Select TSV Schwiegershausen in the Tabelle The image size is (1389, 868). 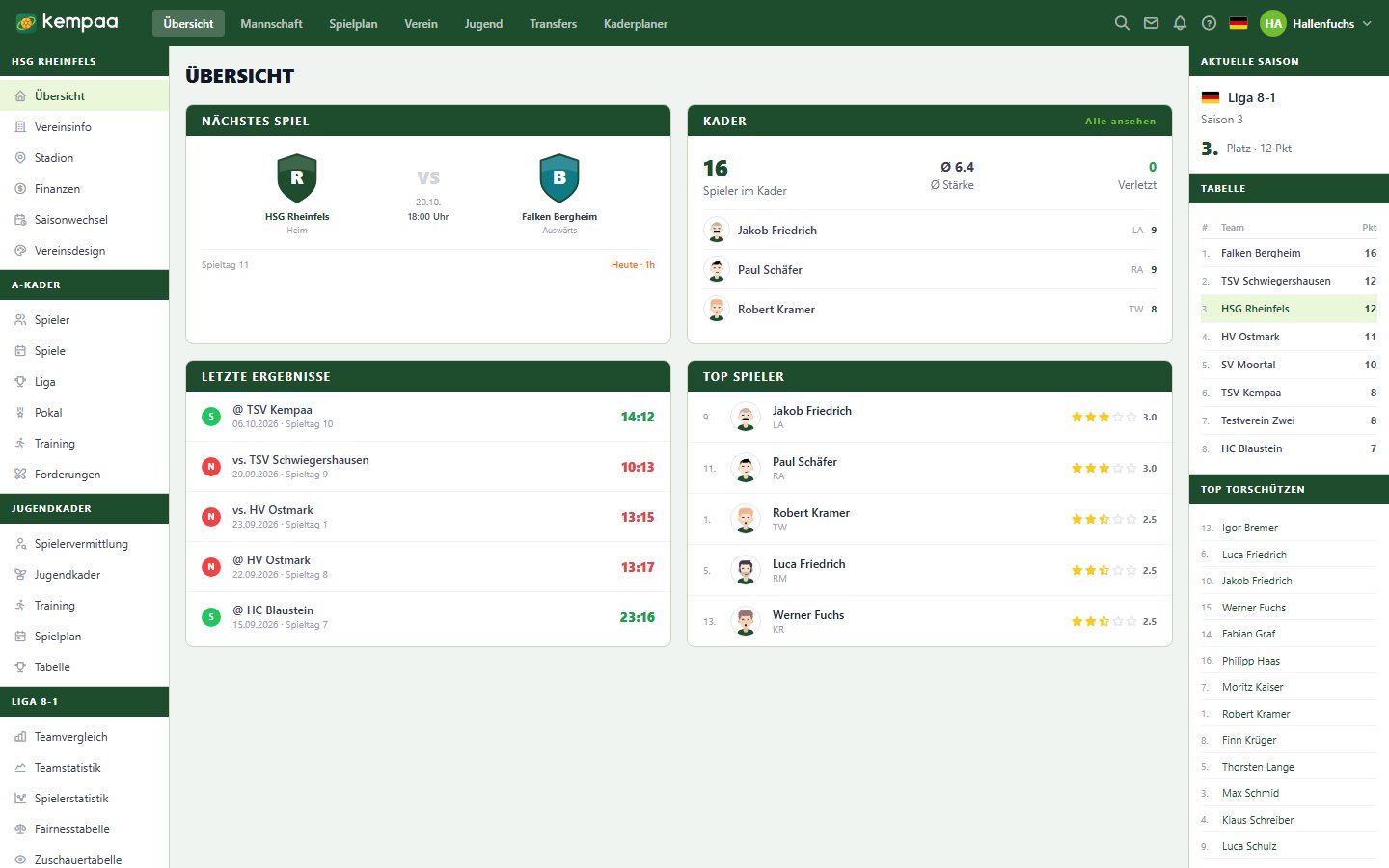pos(1289,281)
